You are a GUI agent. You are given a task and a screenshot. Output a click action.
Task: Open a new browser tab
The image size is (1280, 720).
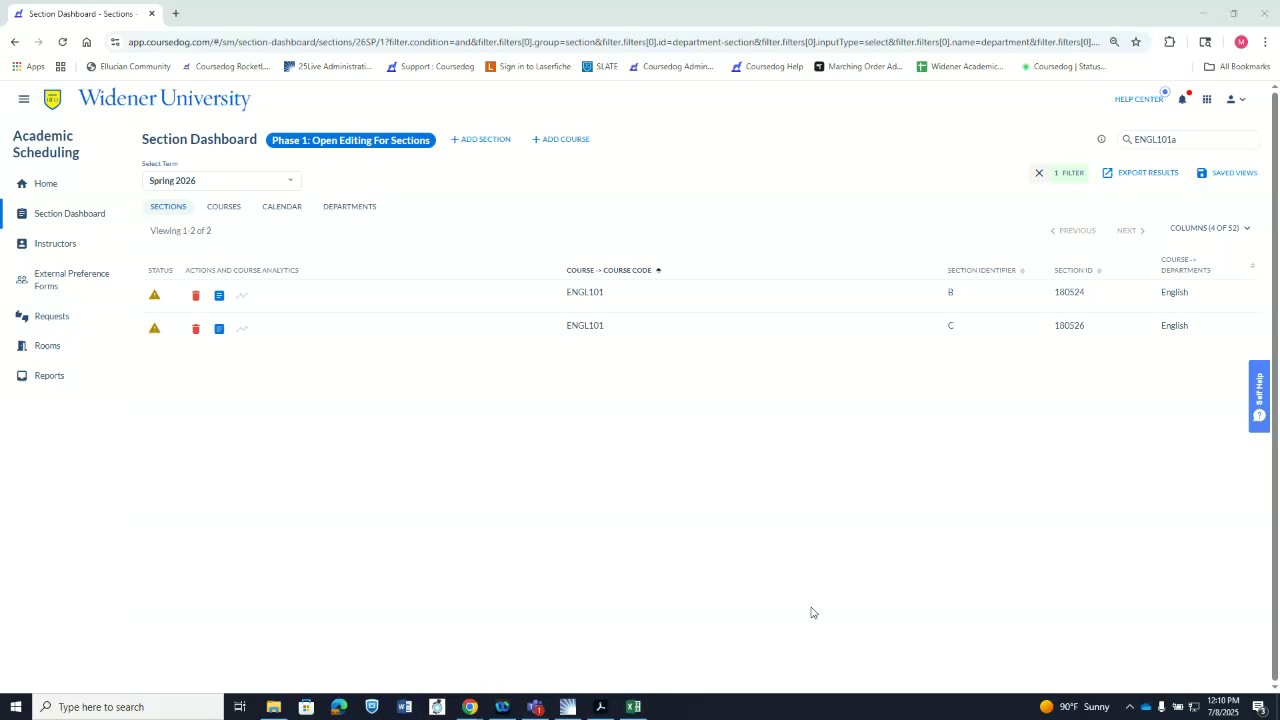[x=176, y=14]
